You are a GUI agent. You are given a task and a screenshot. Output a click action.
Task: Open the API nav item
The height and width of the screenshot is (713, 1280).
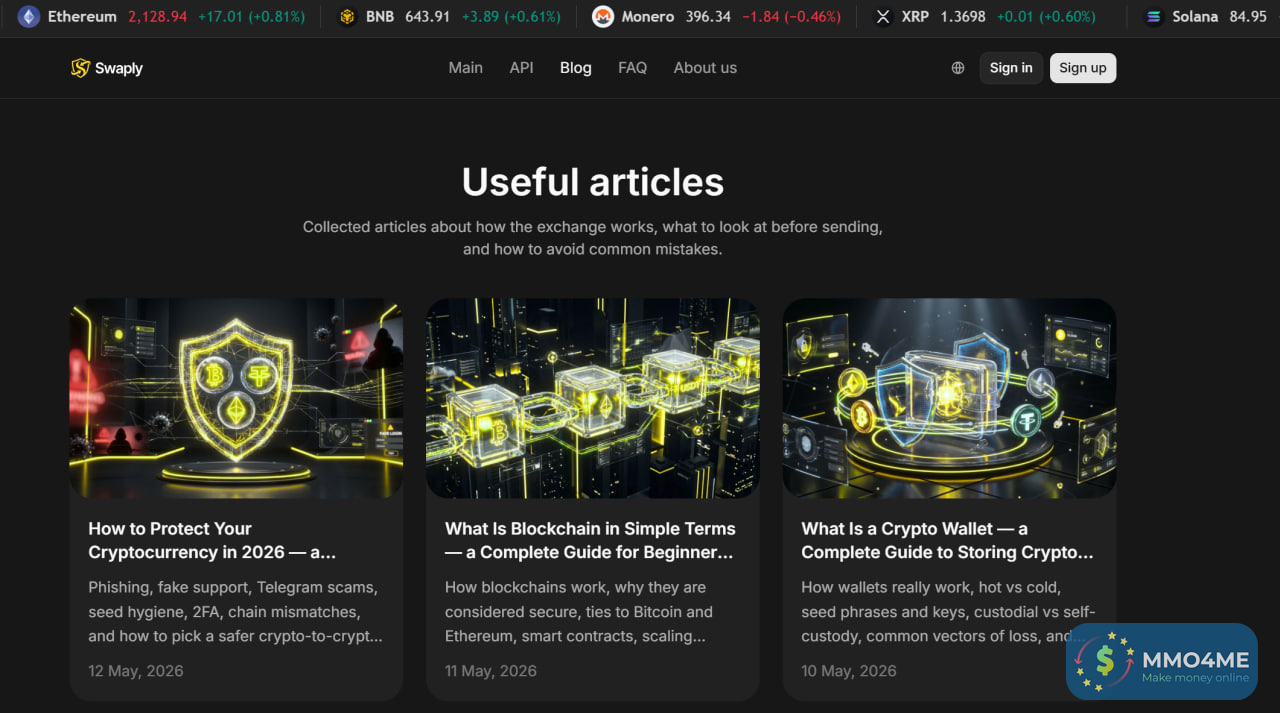[521, 68]
